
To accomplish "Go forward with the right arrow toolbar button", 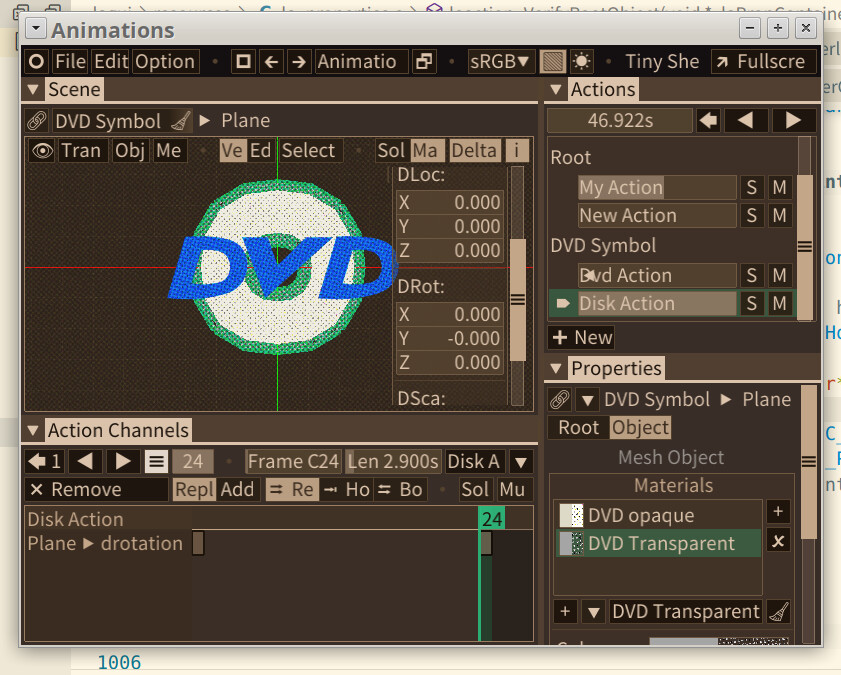I will point(299,62).
